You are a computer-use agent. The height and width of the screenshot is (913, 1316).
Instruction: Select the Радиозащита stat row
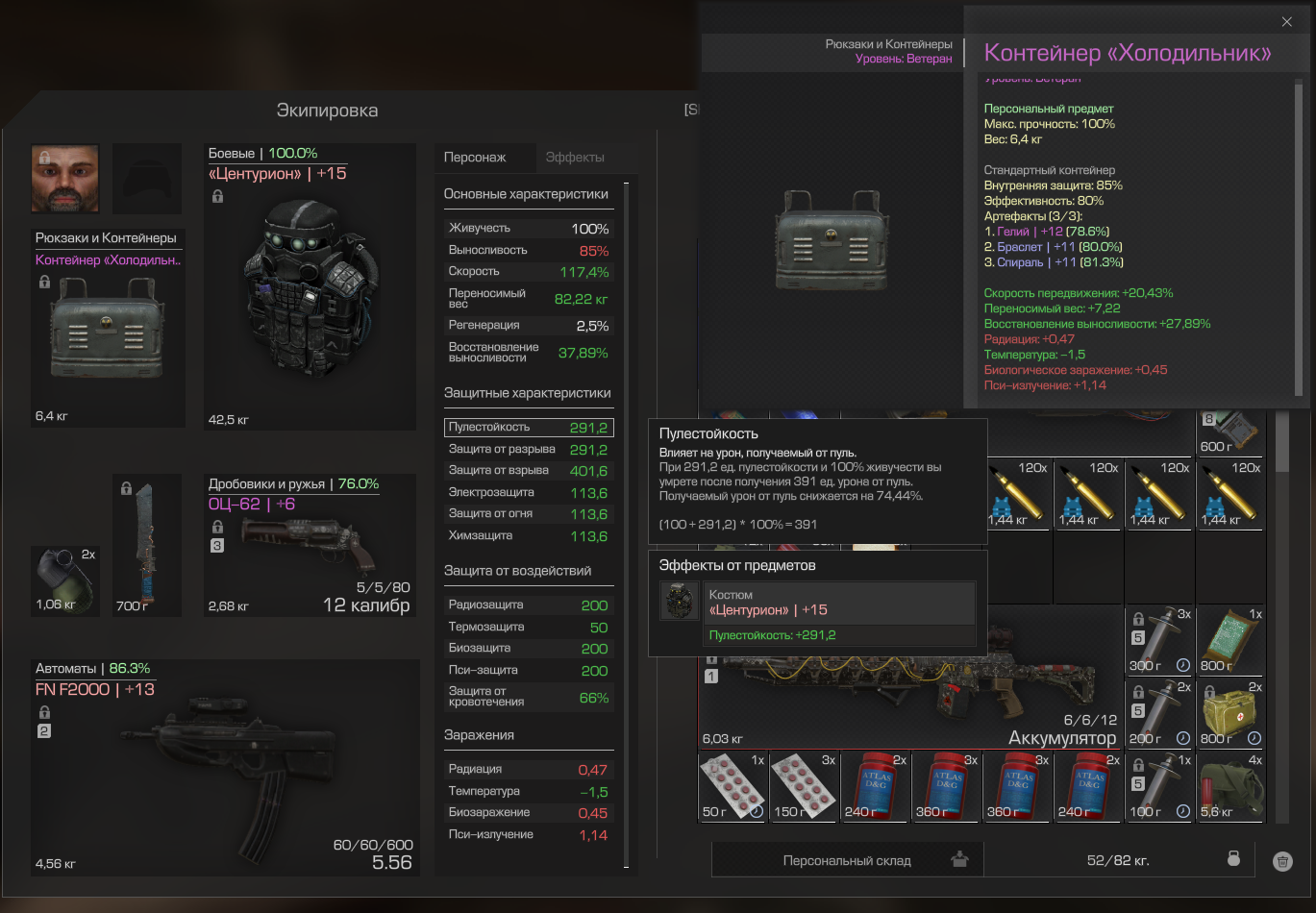[529, 605]
